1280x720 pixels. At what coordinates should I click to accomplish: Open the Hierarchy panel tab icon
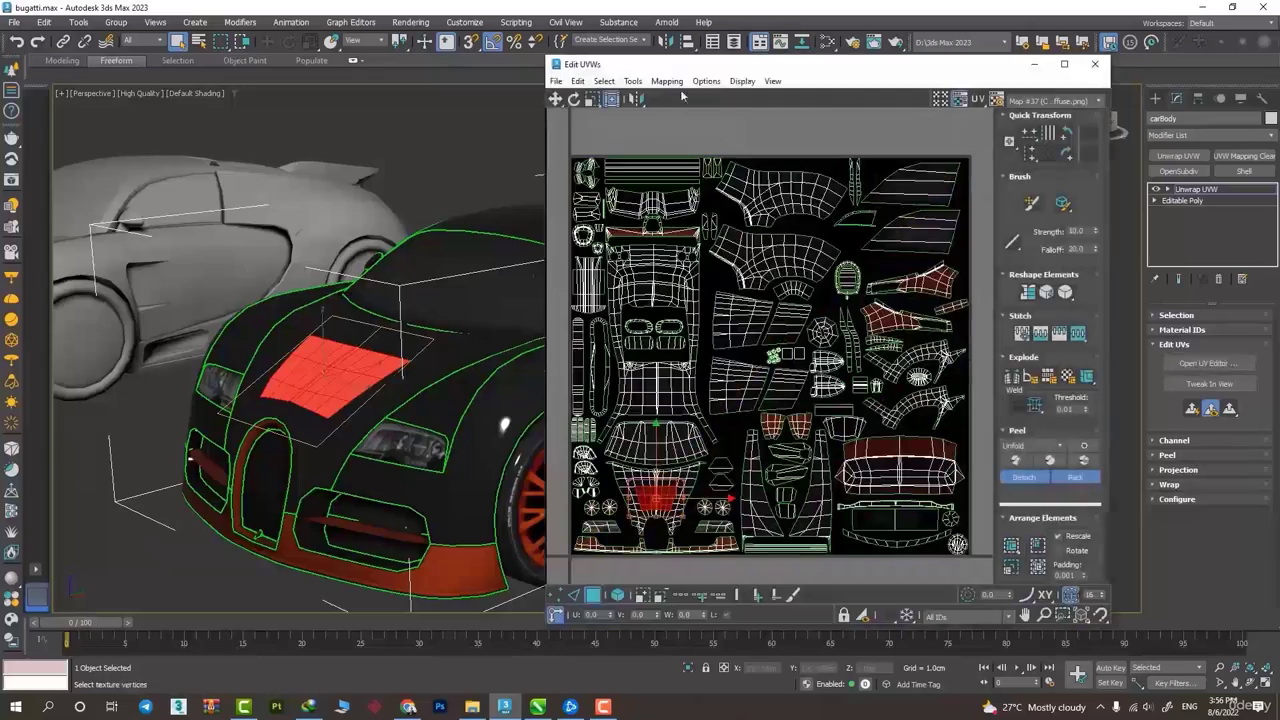1198,98
